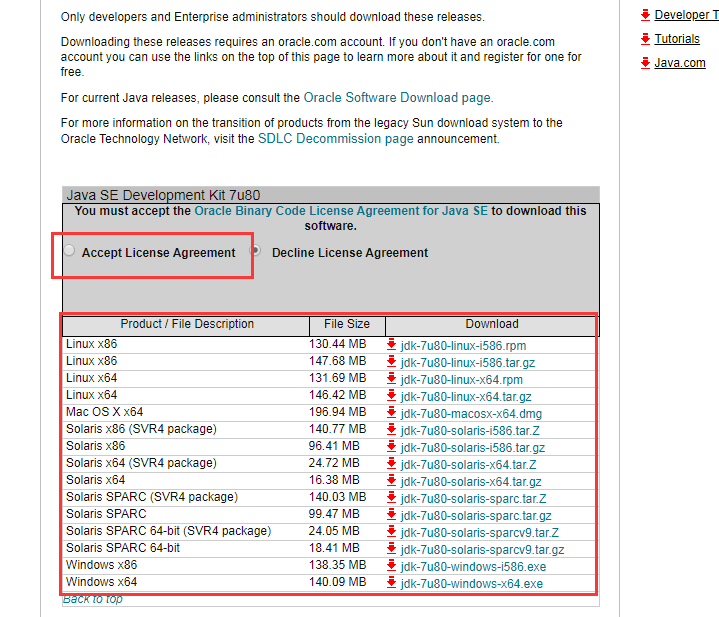Screen dimensions: 719x617
Task: Click the 16.38 MB file size cell
Action: coord(334,480)
